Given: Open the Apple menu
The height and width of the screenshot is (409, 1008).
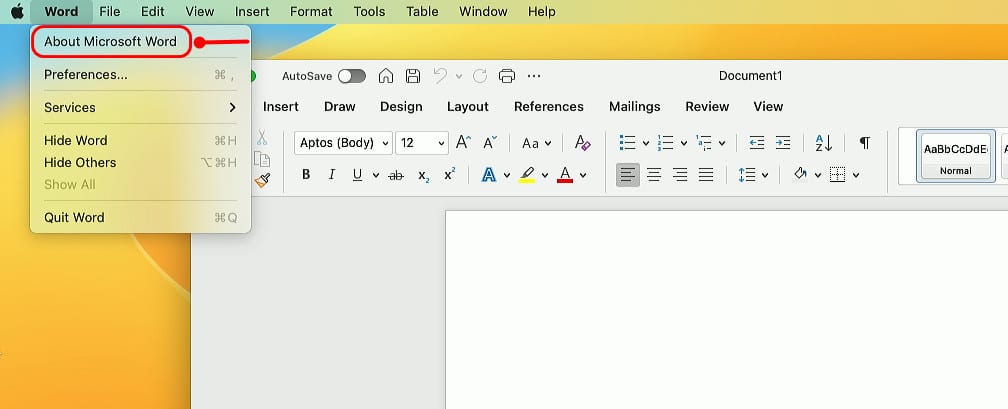Looking at the screenshot, I should pyautogui.click(x=17, y=12).
